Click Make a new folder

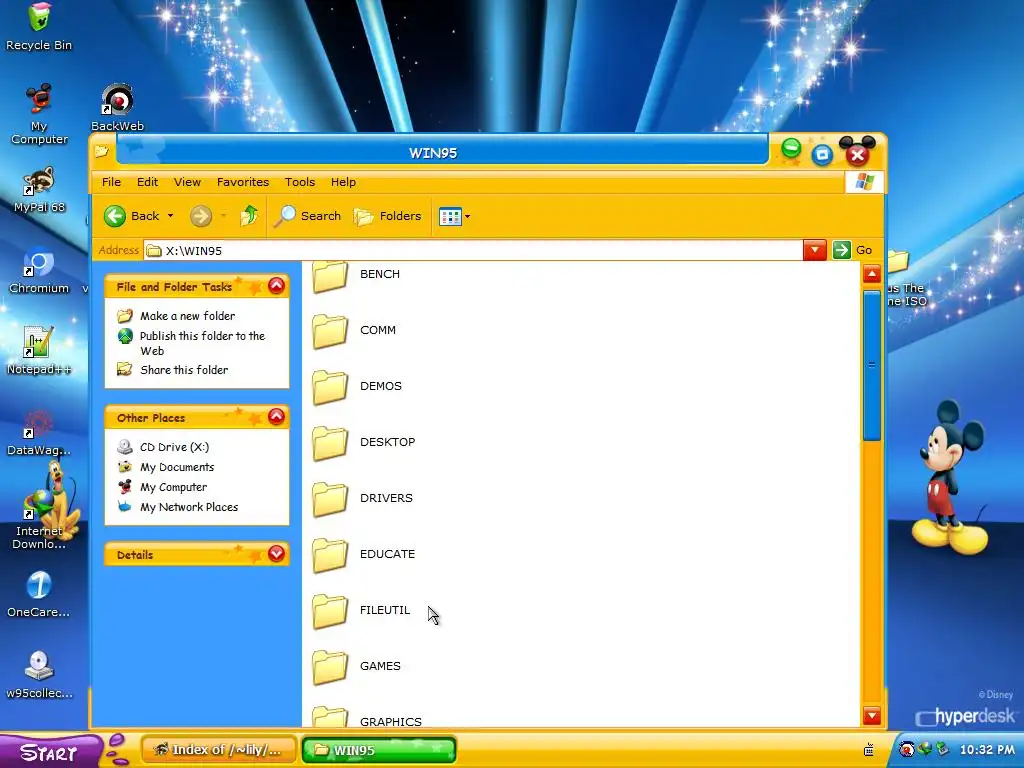(187, 316)
